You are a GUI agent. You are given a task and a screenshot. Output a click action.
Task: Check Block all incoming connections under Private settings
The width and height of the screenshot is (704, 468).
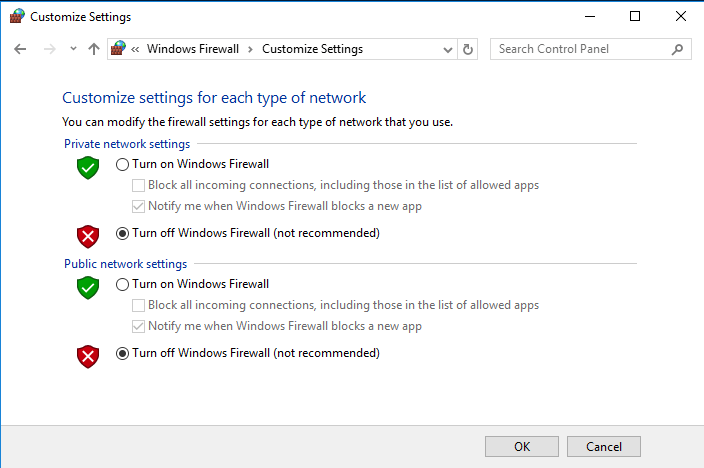pyautogui.click(x=138, y=185)
